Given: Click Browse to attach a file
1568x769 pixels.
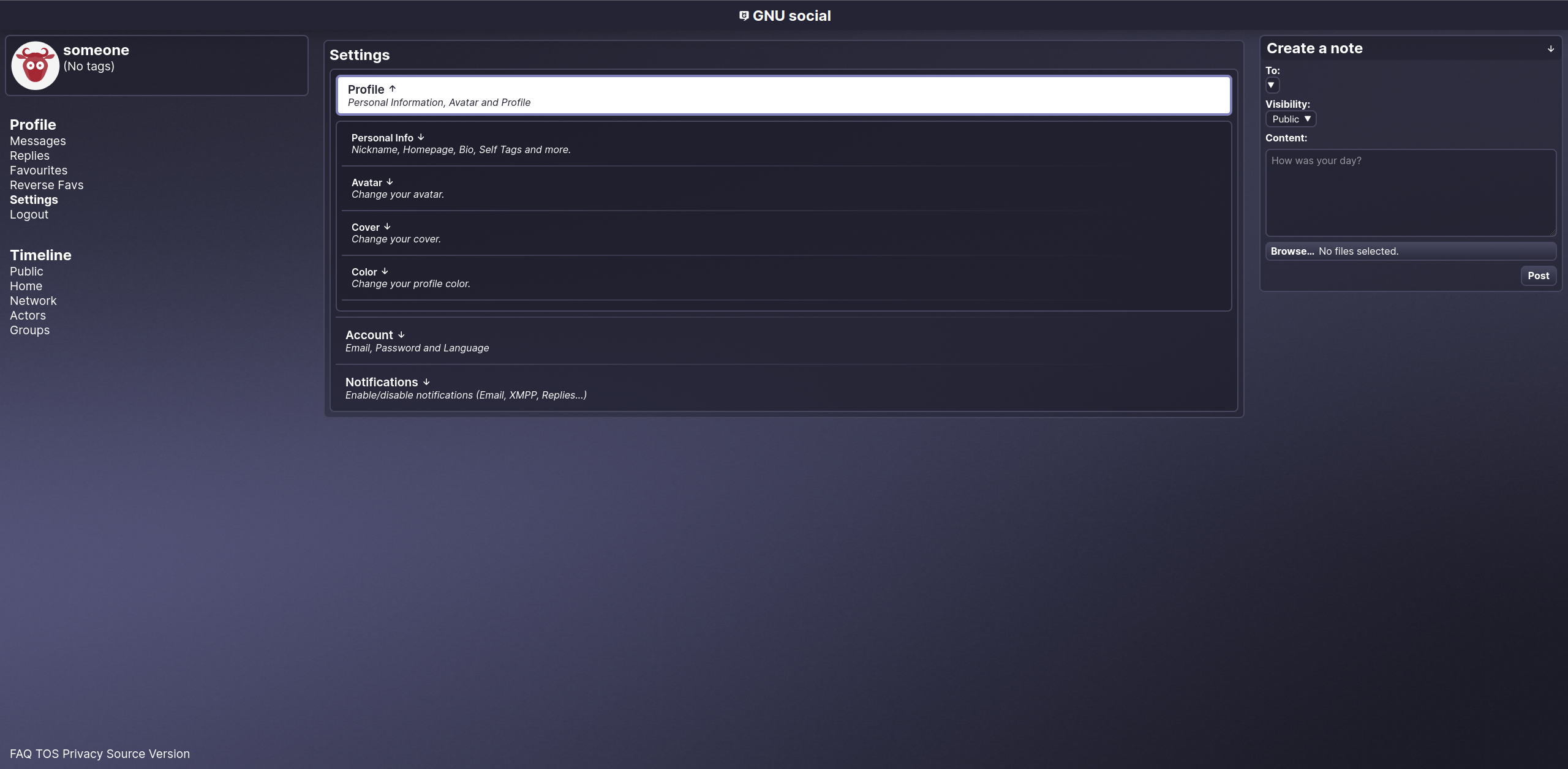Looking at the screenshot, I should point(1292,251).
